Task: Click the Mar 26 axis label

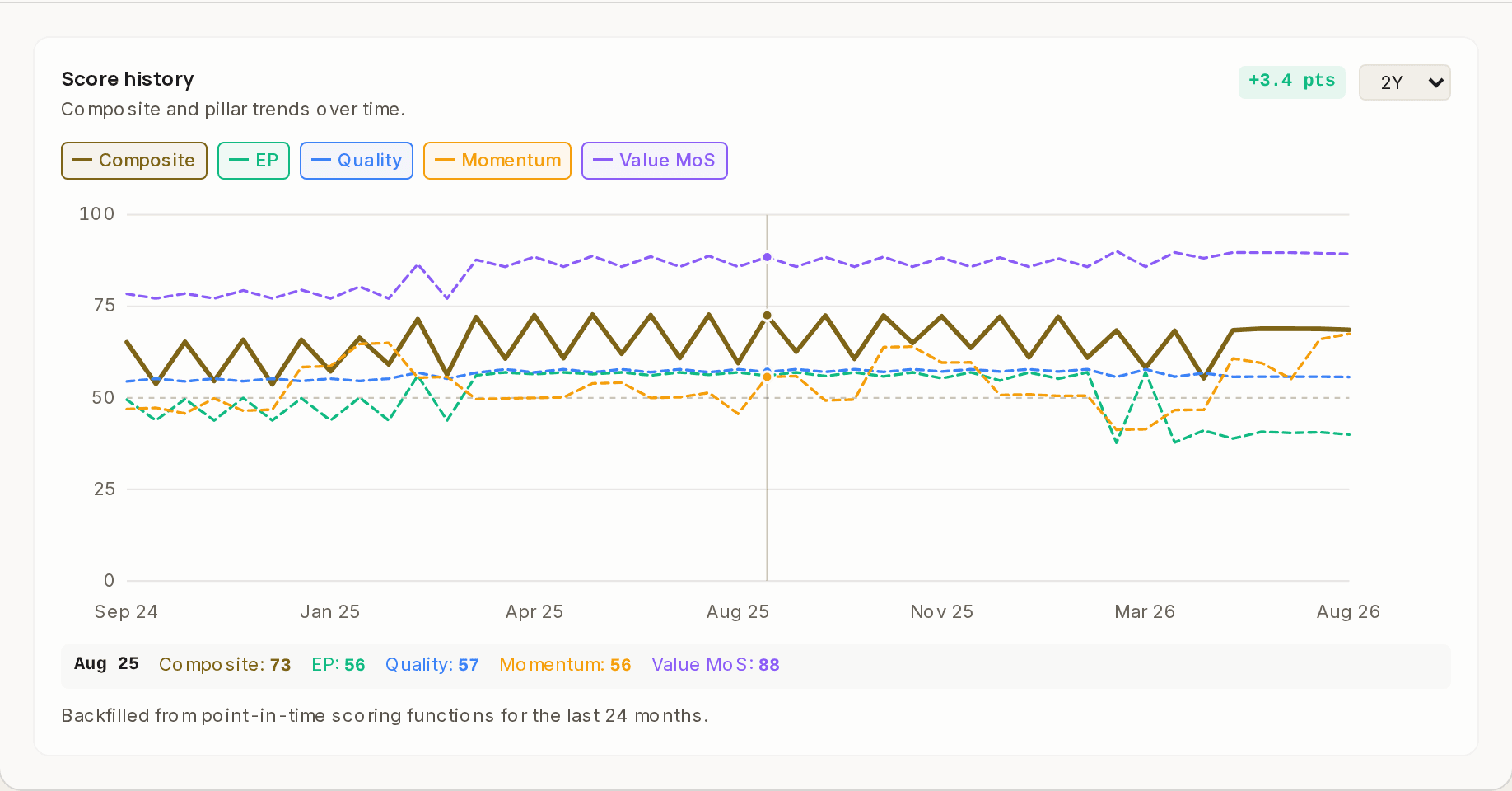Action: [x=1145, y=611]
